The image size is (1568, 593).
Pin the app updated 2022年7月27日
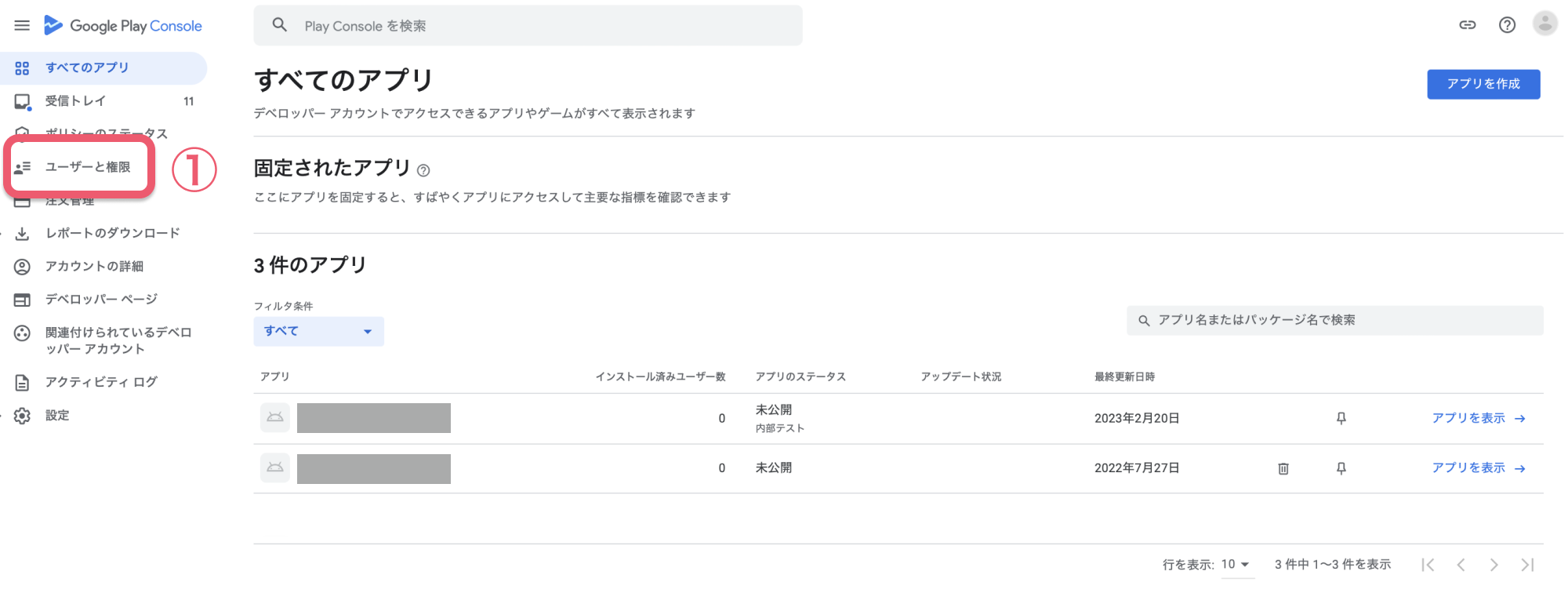point(1341,468)
